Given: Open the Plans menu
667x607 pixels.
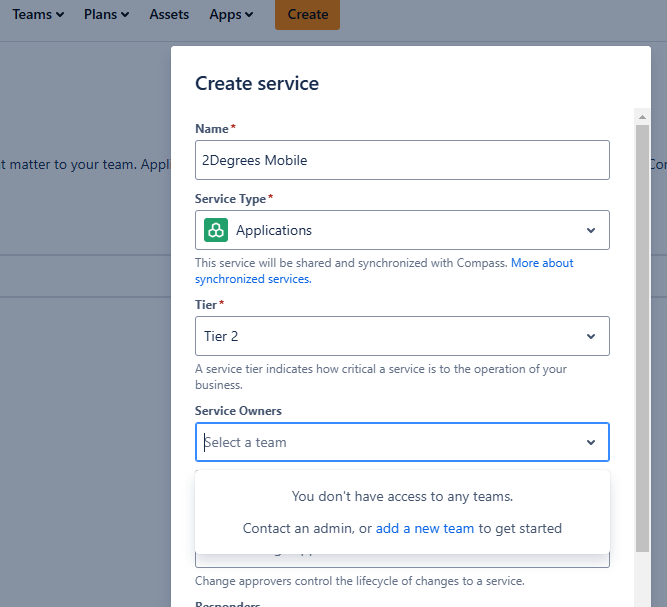Looking at the screenshot, I should tap(106, 14).
